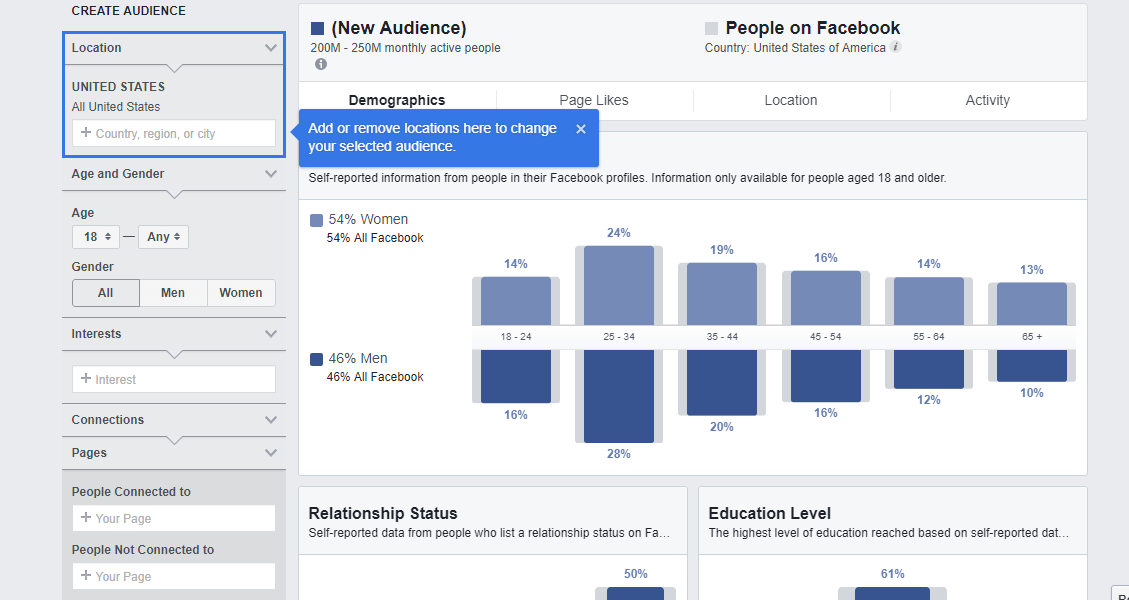Screen dimensions: 1129x600
Task: Click the All United States location text
Action: pos(116,107)
